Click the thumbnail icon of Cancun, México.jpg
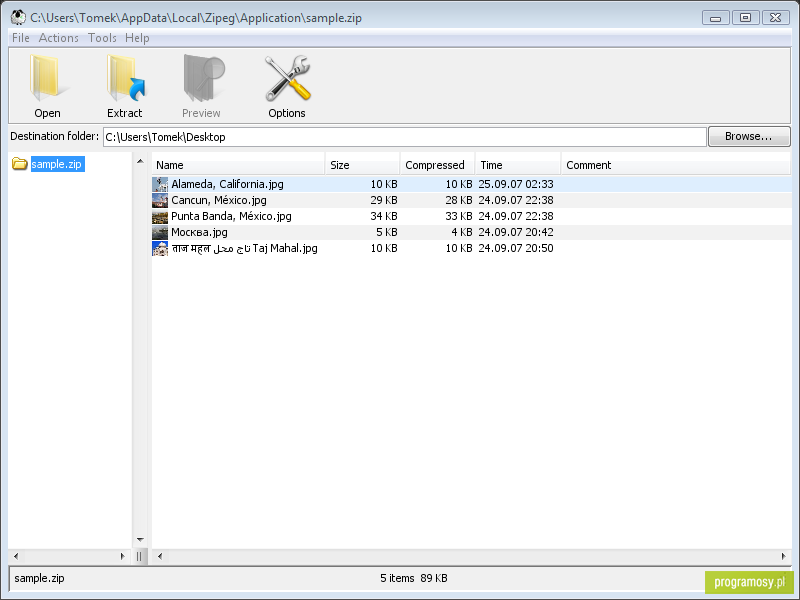Image resolution: width=800 pixels, height=600 pixels. [x=160, y=200]
